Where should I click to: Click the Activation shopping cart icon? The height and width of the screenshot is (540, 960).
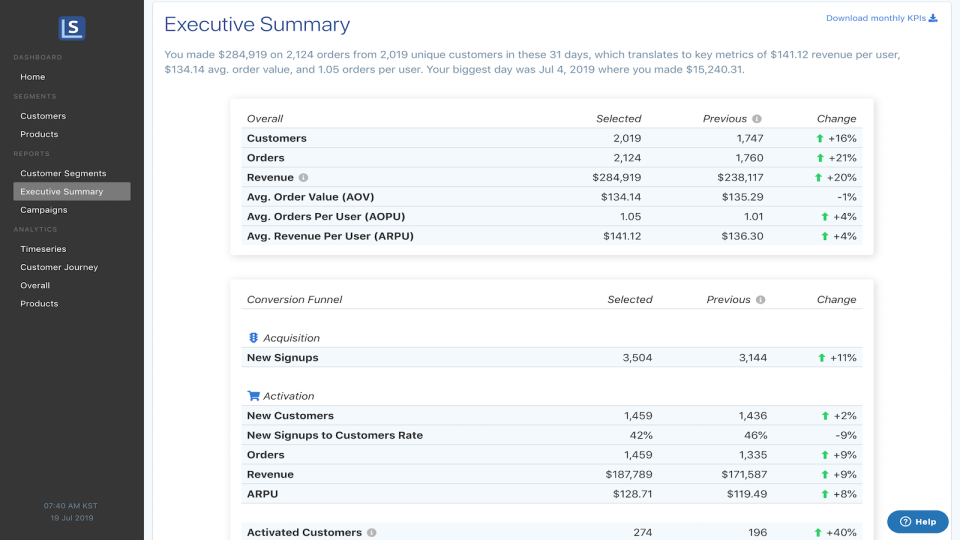pos(253,396)
